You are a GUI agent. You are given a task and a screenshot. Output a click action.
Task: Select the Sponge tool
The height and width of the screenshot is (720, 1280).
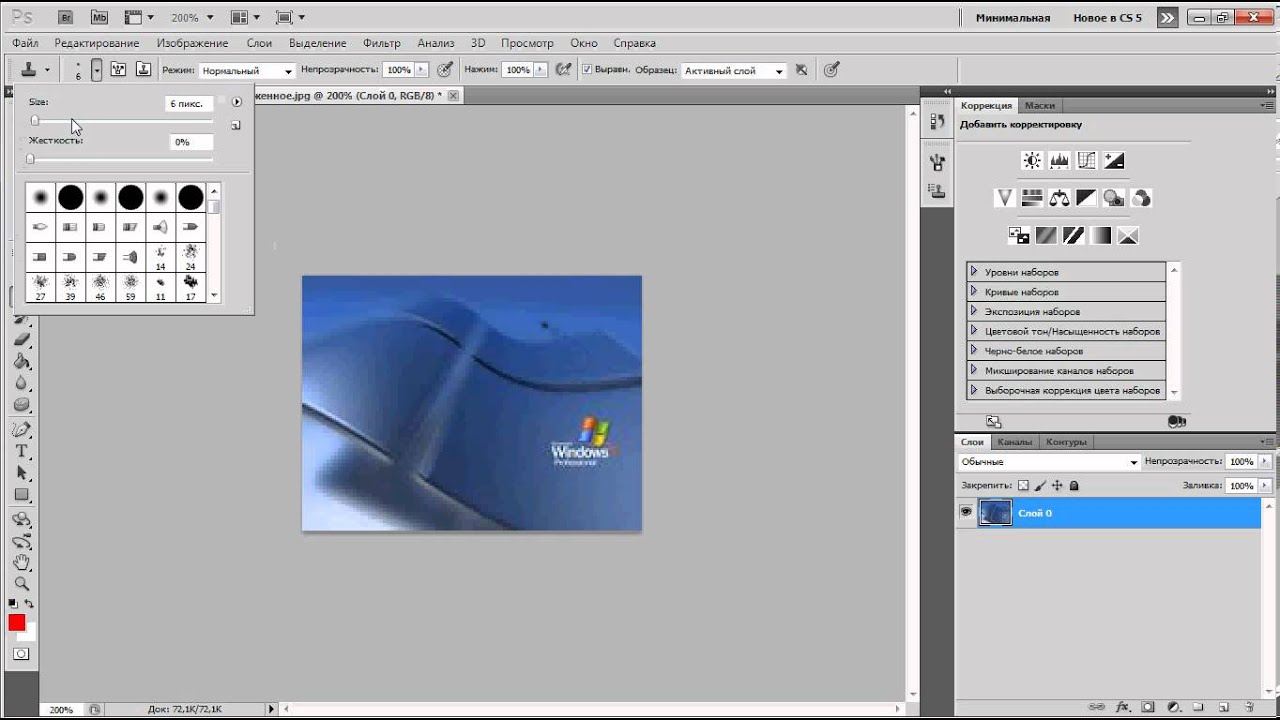pos(21,405)
